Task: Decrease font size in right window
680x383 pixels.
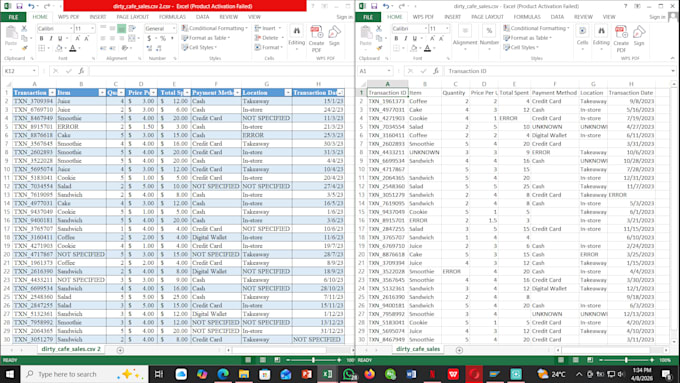Action: (x=441, y=38)
